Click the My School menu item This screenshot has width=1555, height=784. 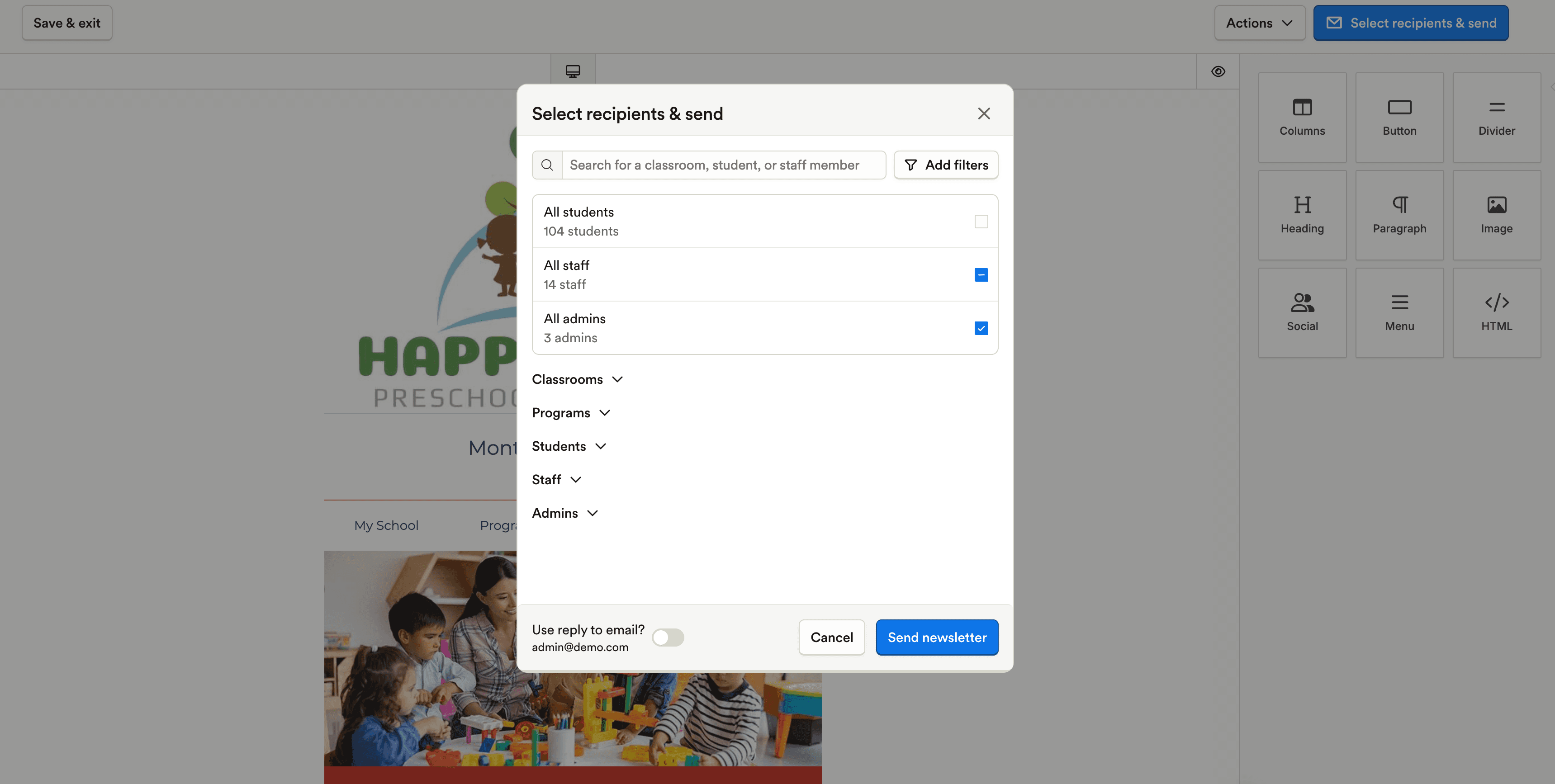(386, 525)
